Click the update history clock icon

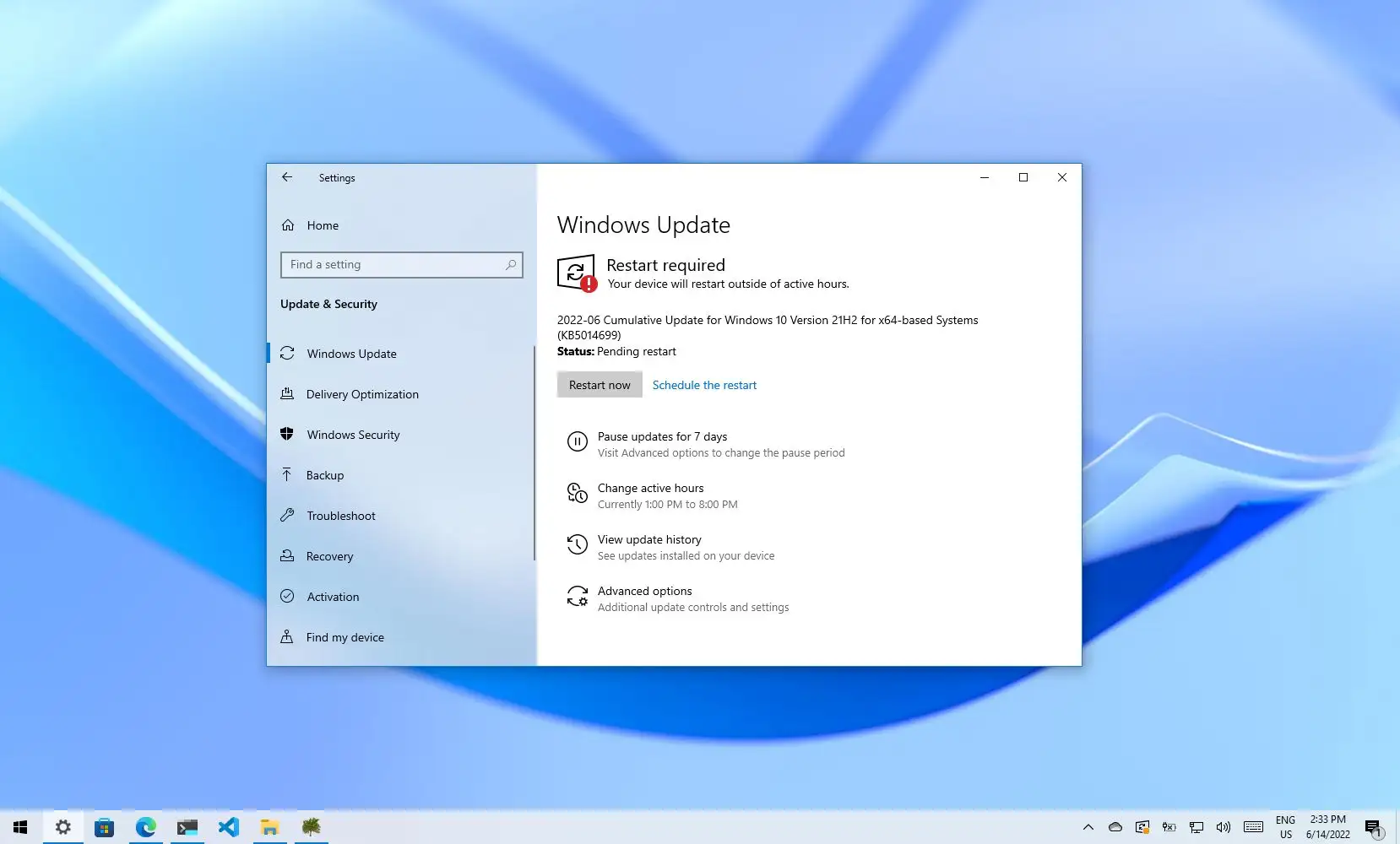[x=578, y=544]
